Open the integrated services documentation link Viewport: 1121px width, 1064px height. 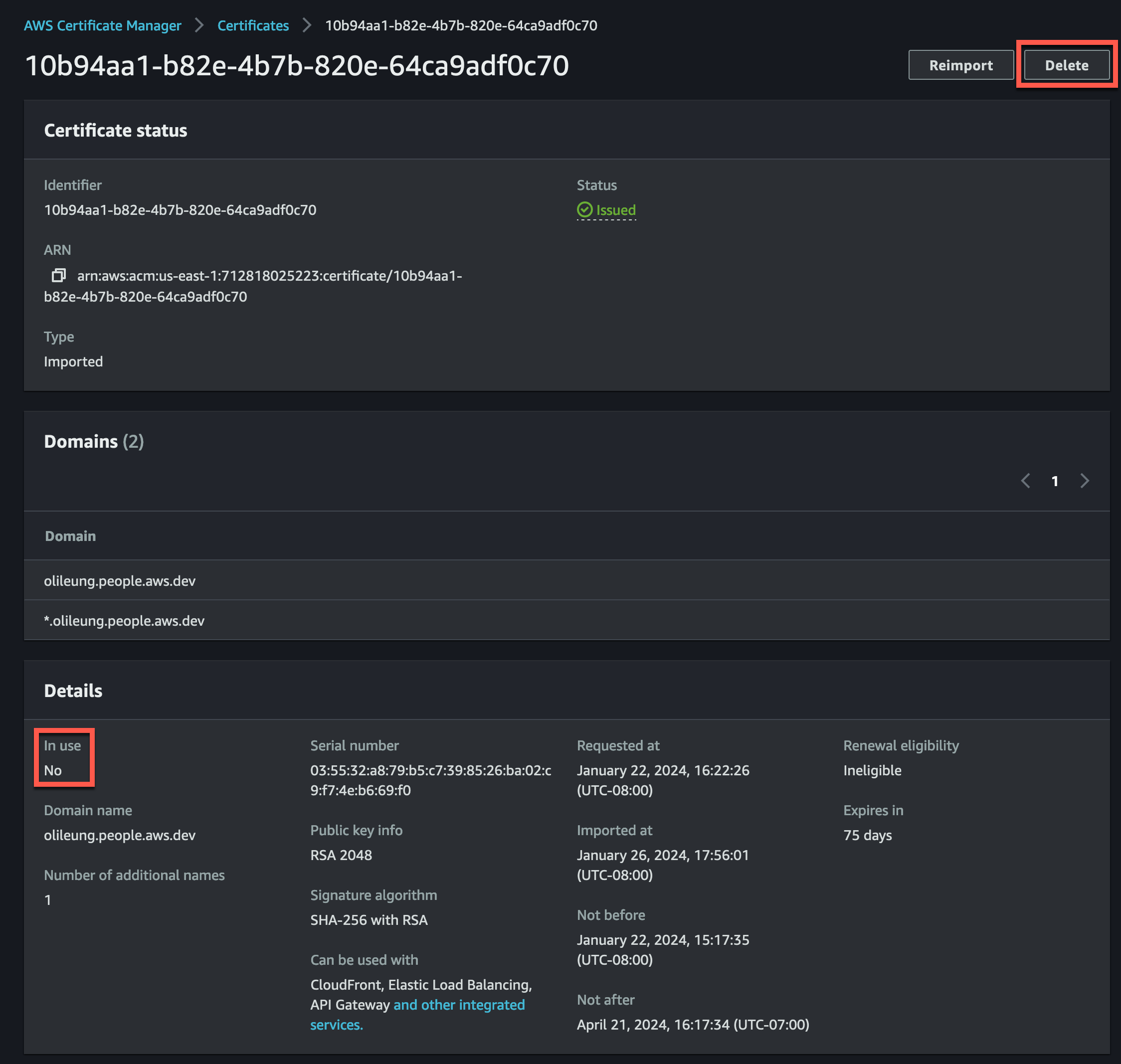pos(458,1005)
